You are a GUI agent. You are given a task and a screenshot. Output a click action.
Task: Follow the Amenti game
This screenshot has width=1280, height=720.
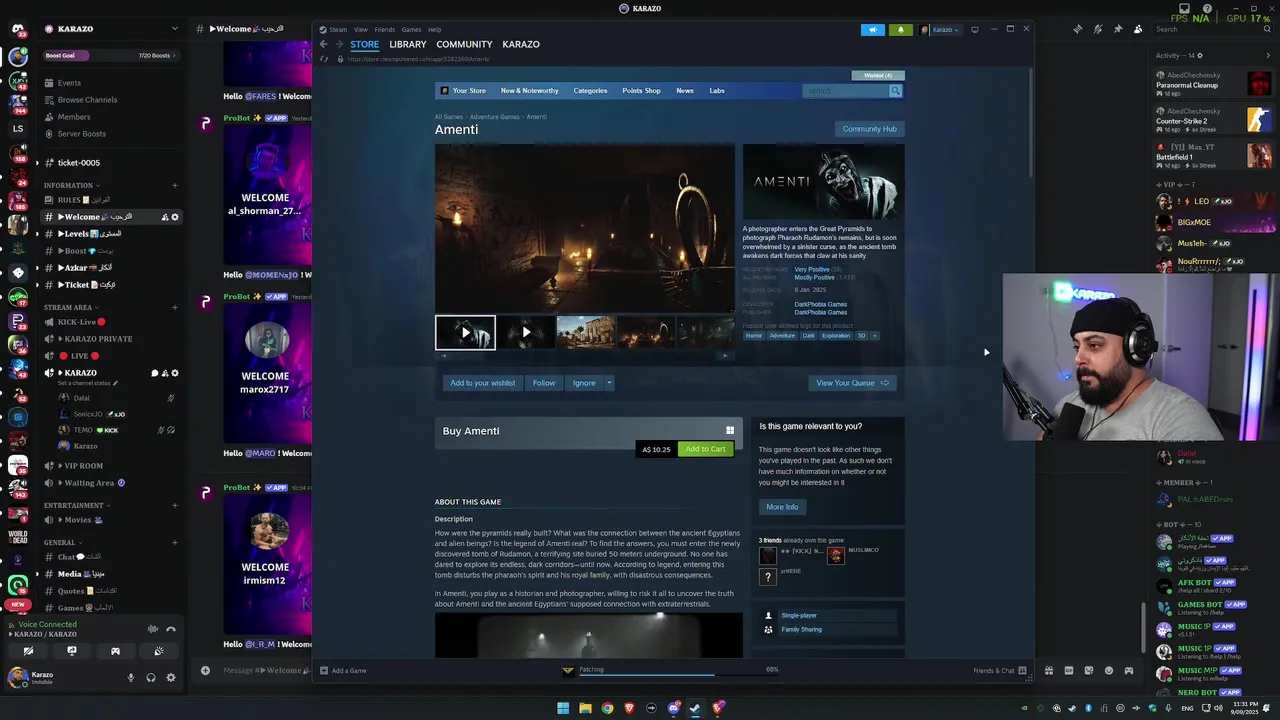pyautogui.click(x=544, y=383)
